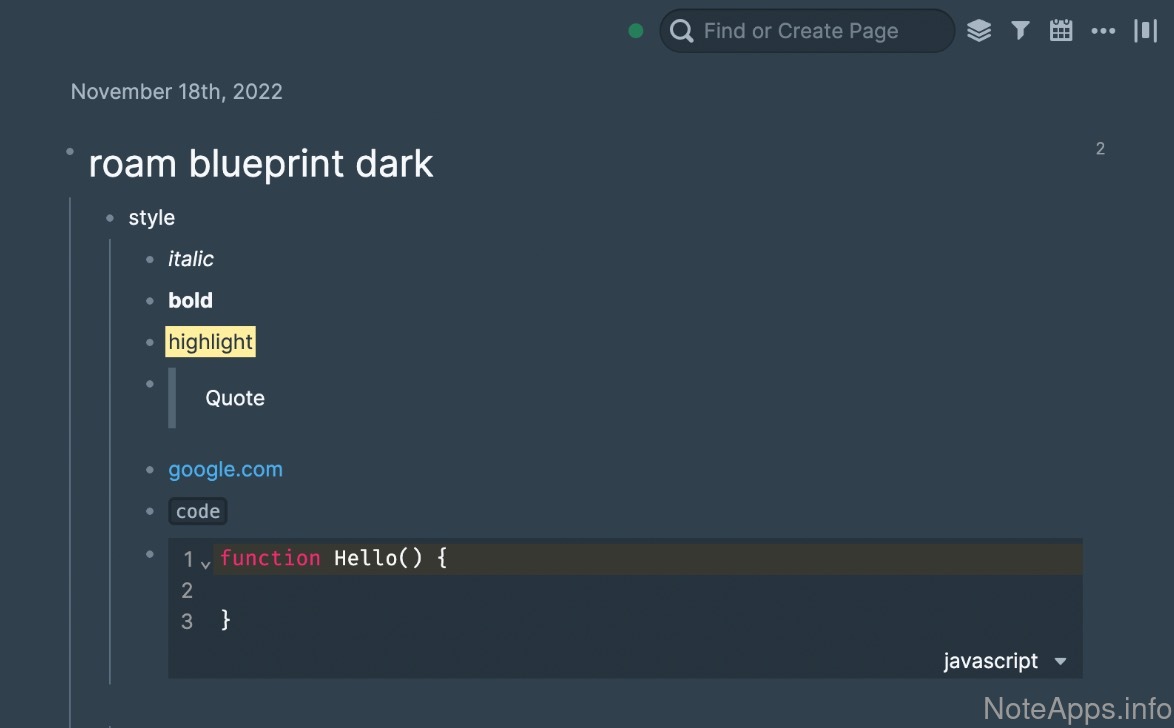The height and width of the screenshot is (728, 1174).
Task: Click the 'Quote' blockquote text
Action: point(235,398)
